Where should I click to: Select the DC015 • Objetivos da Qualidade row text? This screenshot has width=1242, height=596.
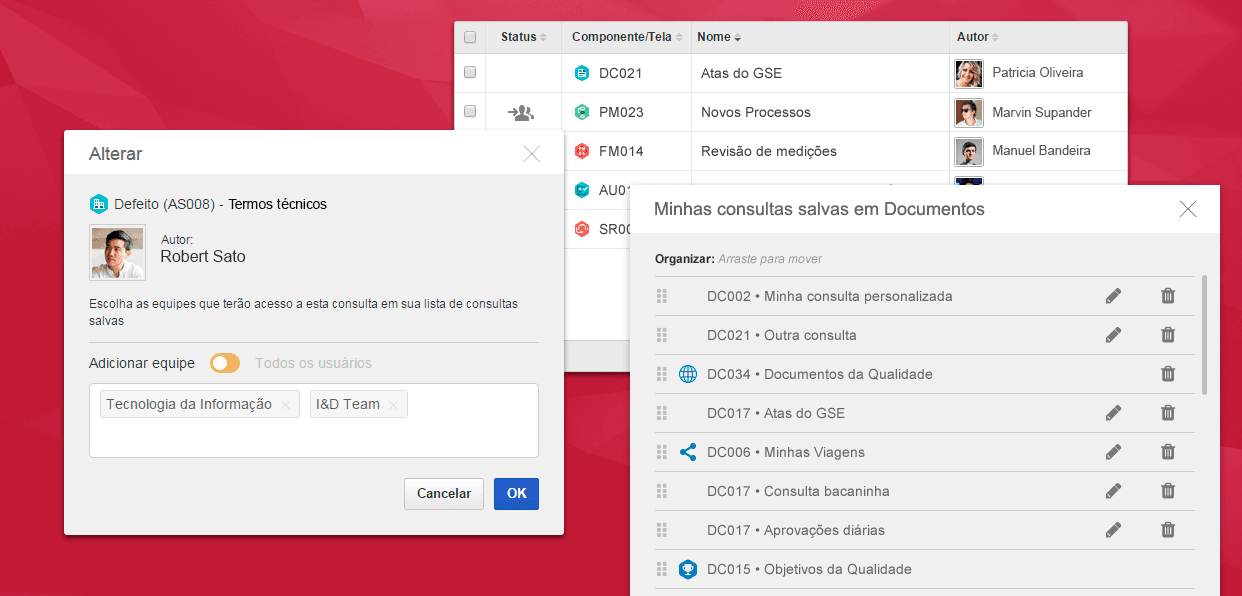(809, 569)
